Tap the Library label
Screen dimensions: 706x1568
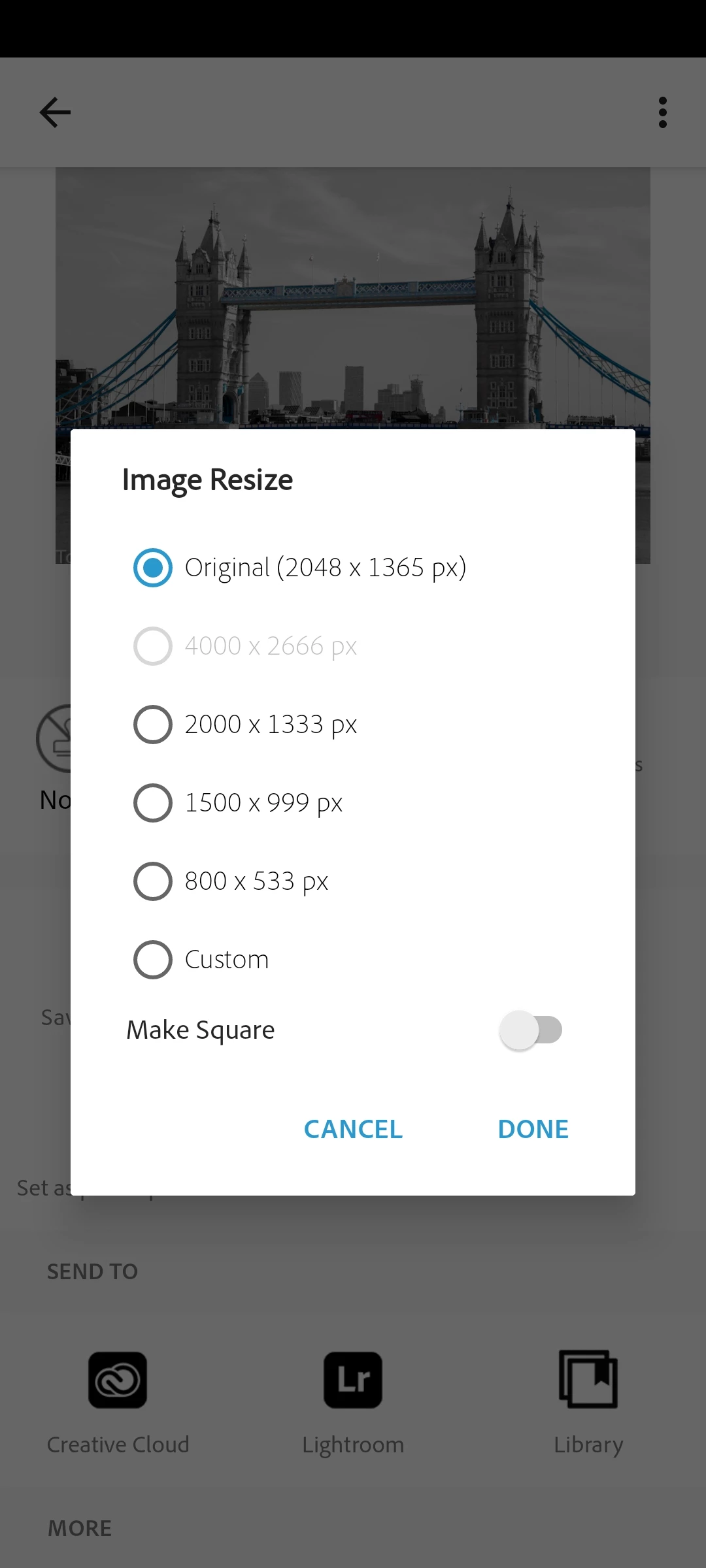click(588, 1445)
